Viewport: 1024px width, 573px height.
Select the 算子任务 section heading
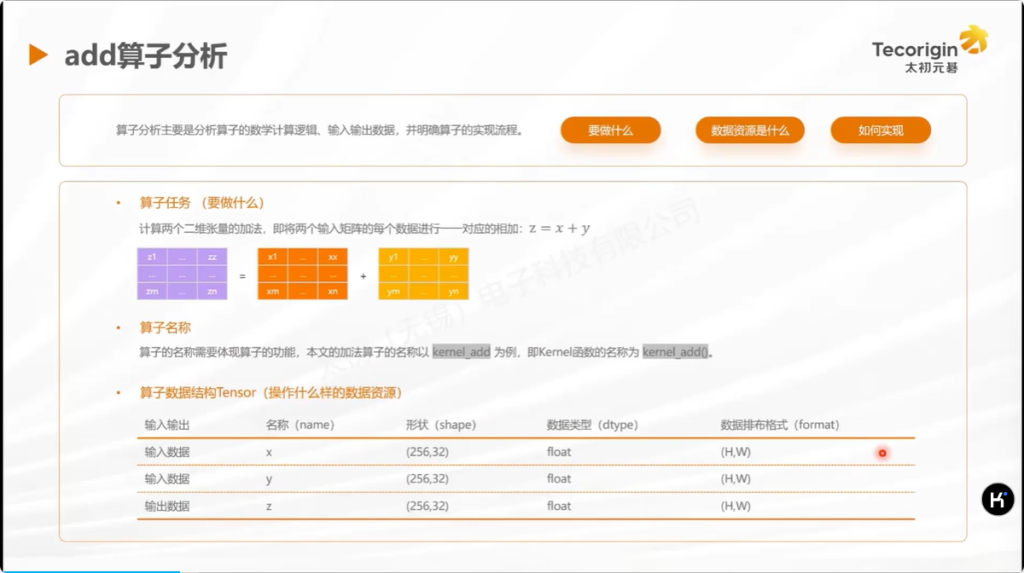coord(202,203)
